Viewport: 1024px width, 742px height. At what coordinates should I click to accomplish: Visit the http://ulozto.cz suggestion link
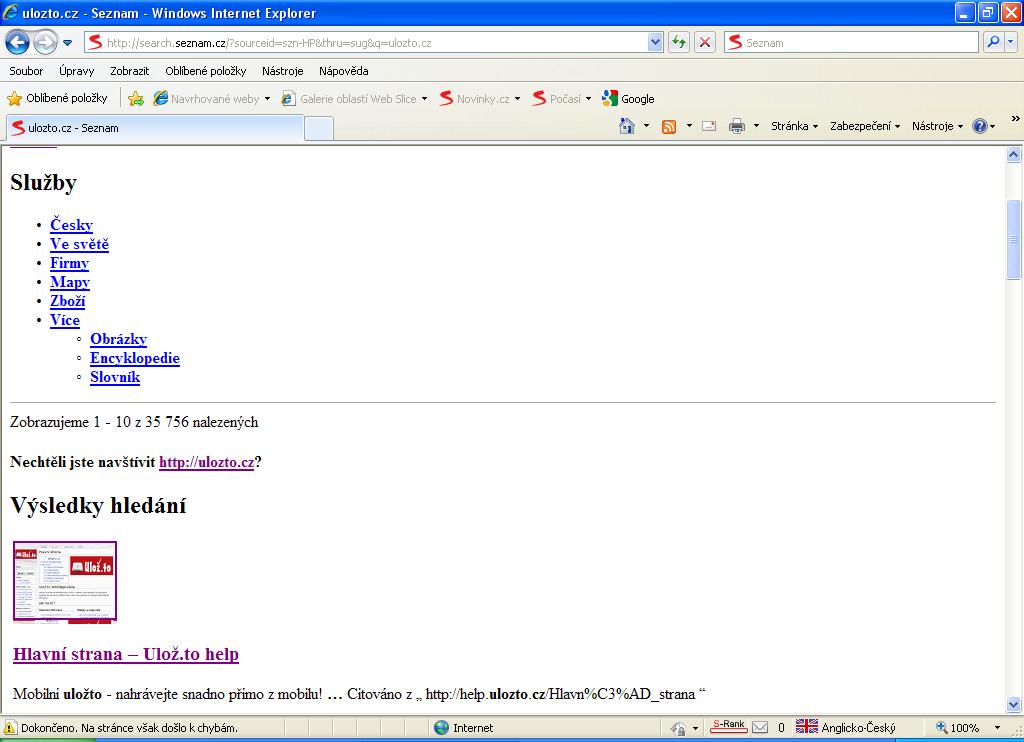pyautogui.click(x=206, y=462)
